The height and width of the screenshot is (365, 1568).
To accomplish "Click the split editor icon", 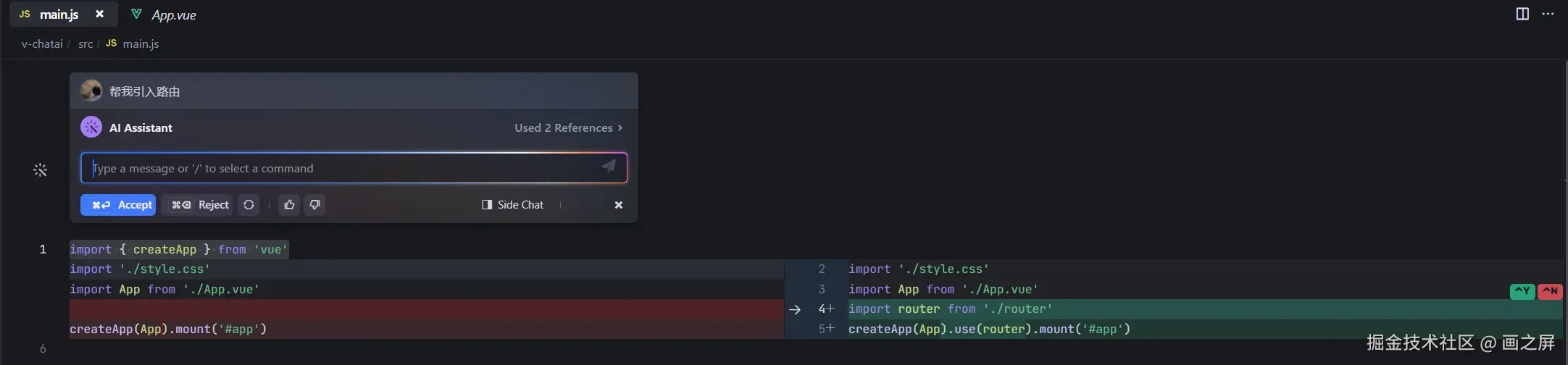I will 1522,14.
